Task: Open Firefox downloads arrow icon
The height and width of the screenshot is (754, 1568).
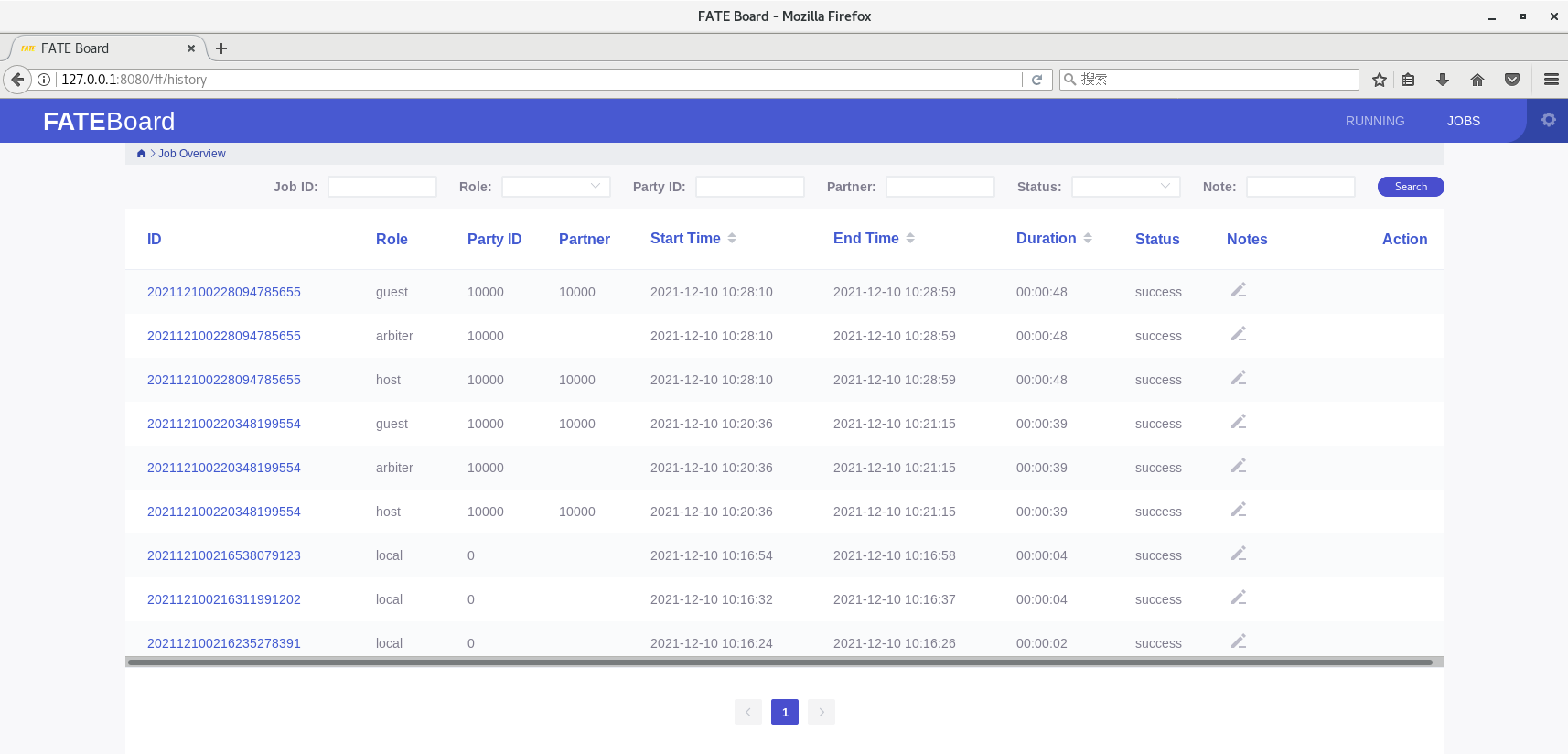Action: (1443, 80)
